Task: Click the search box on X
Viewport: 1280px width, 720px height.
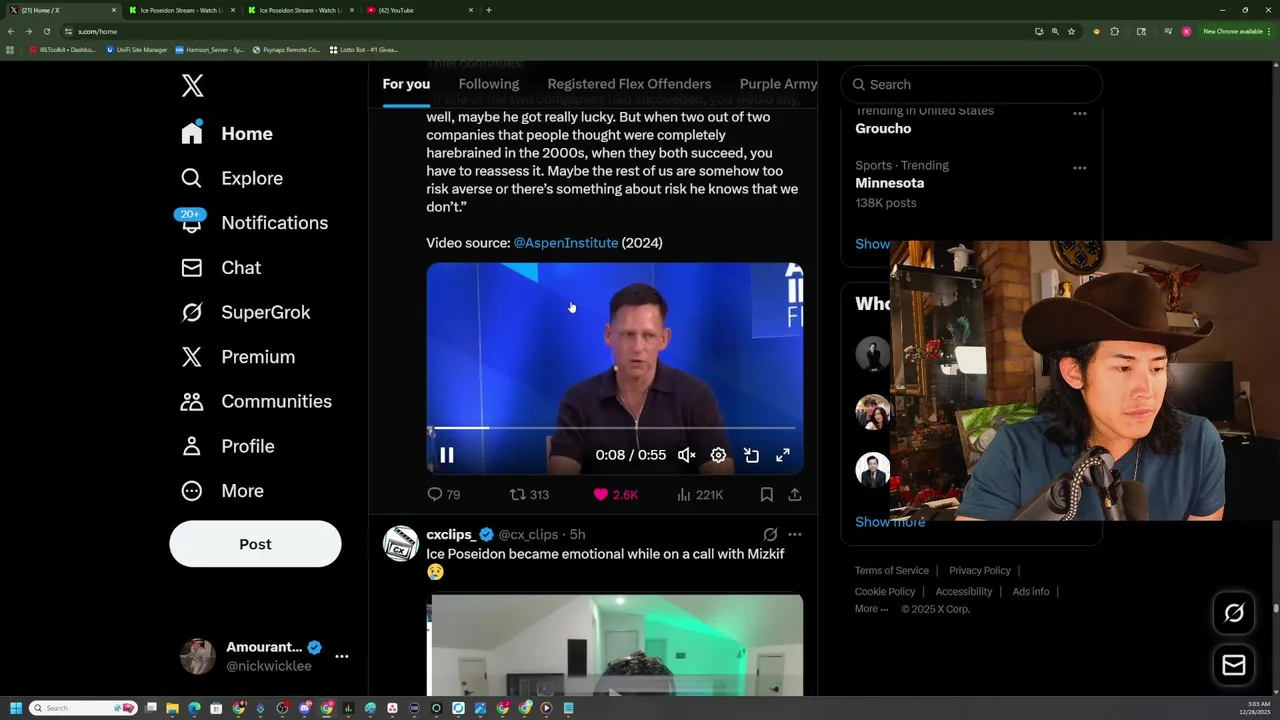Action: pyautogui.click(x=971, y=84)
